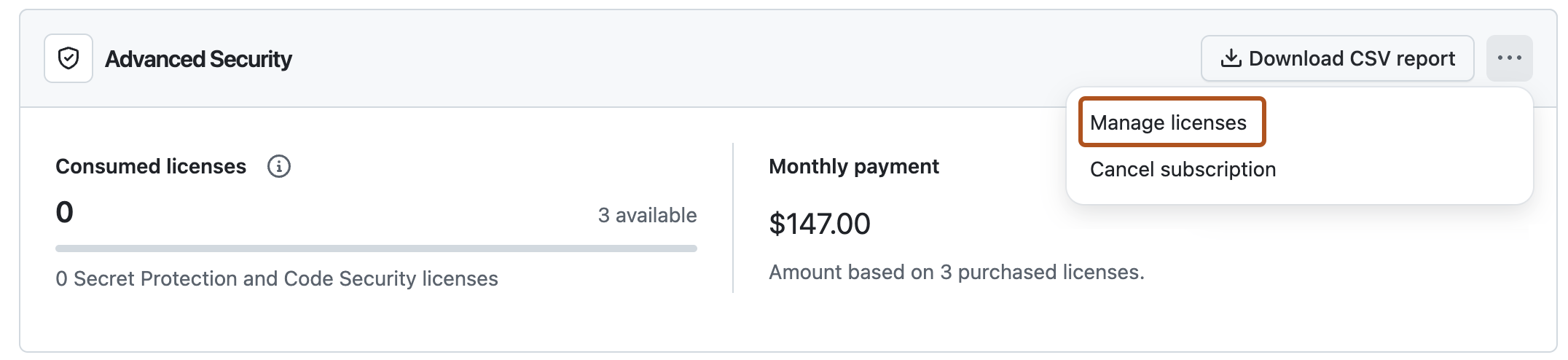Click the download arrow icon
The height and width of the screenshot is (360, 1568).
tap(1231, 58)
